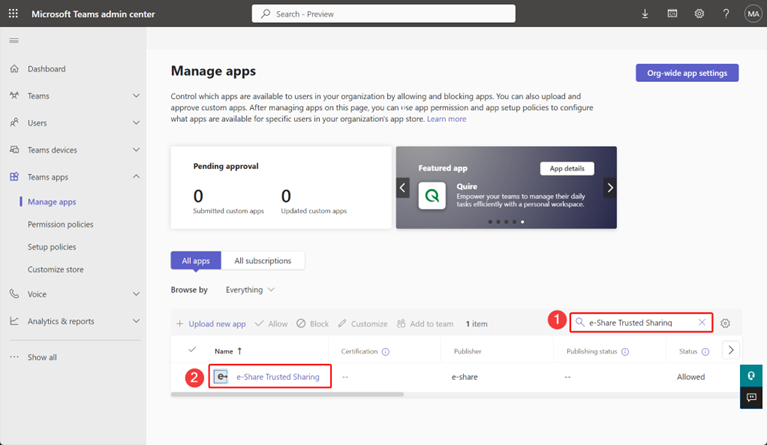
Task: Click the Voice phone icon
Action: 14,294
